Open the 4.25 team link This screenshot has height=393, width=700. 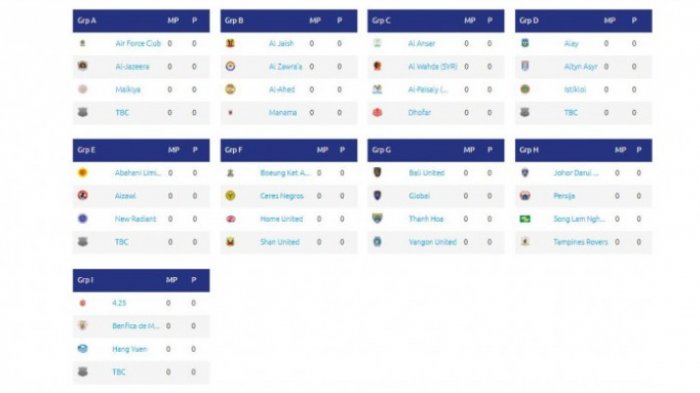(x=119, y=303)
